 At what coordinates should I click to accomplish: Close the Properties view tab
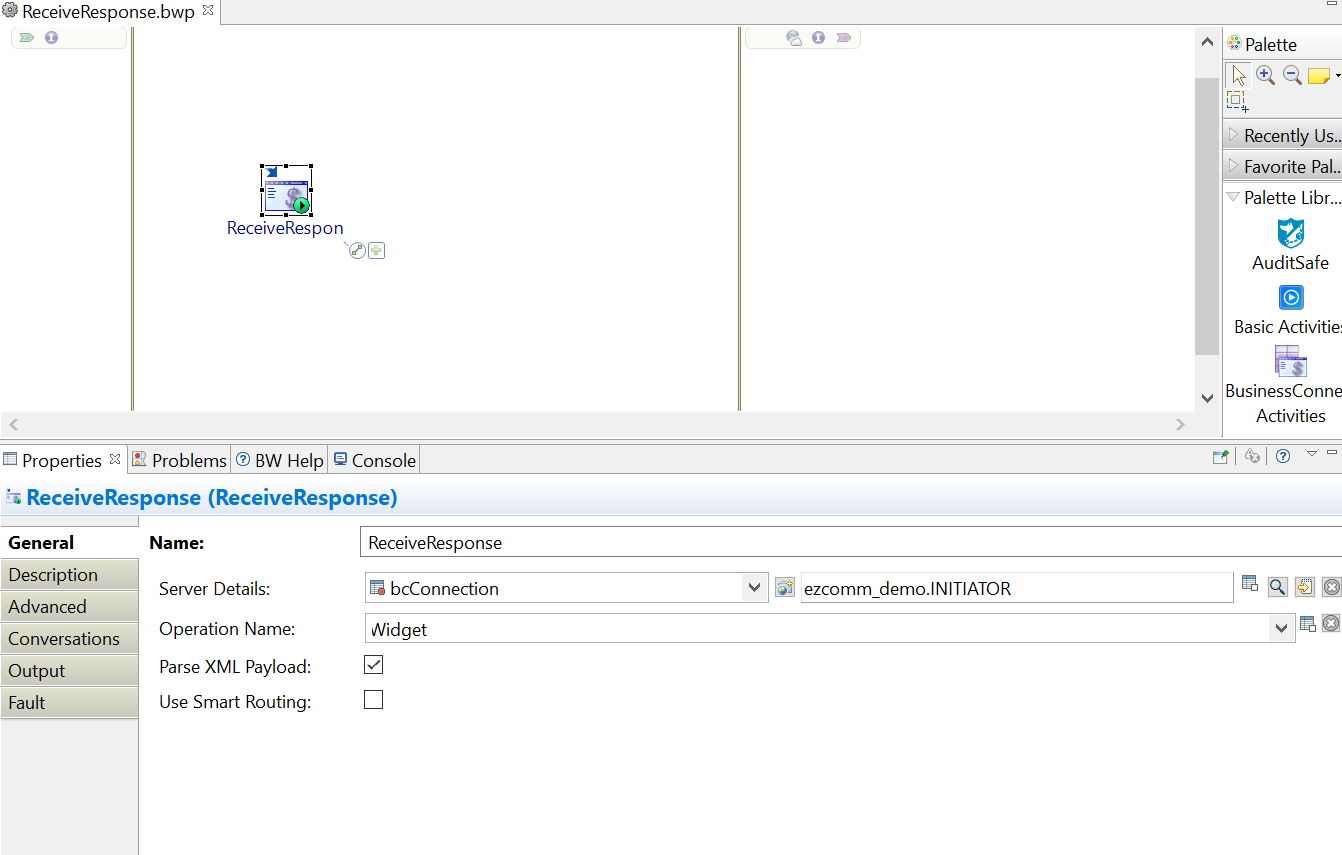(115, 459)
